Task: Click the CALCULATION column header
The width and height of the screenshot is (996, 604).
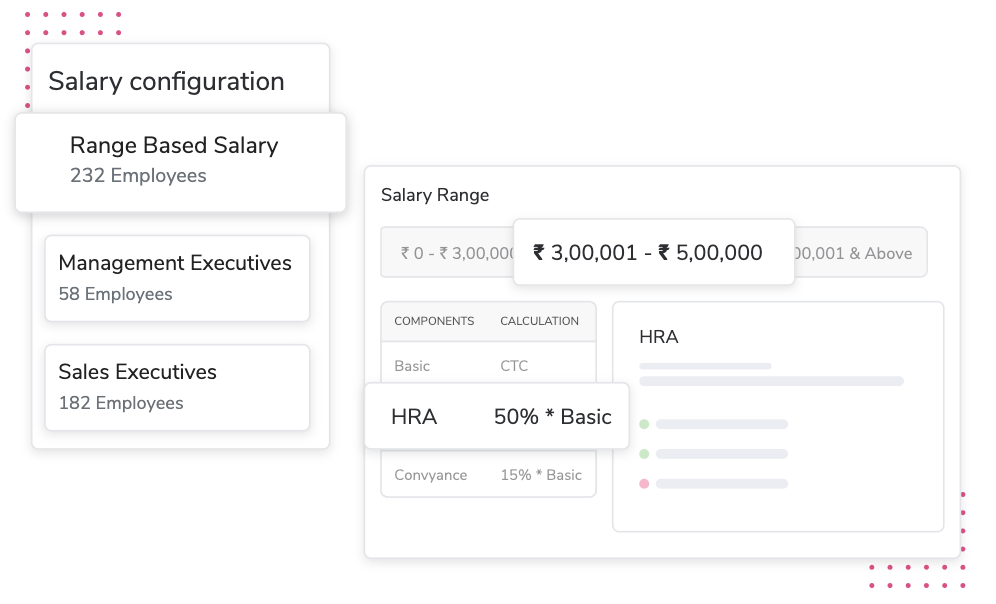Action: click(x=539, y=322)
